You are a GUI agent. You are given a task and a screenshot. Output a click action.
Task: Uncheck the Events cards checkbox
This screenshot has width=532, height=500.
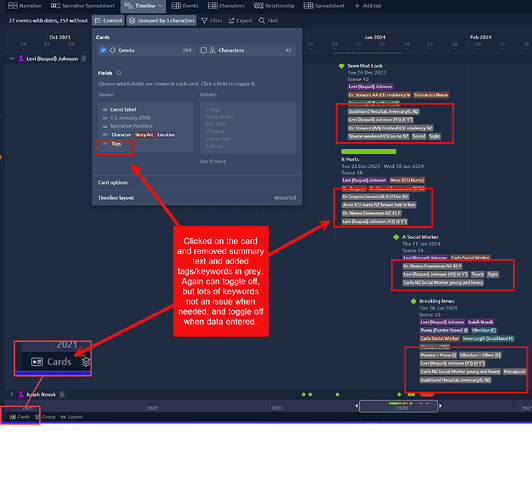click(103, 50)
